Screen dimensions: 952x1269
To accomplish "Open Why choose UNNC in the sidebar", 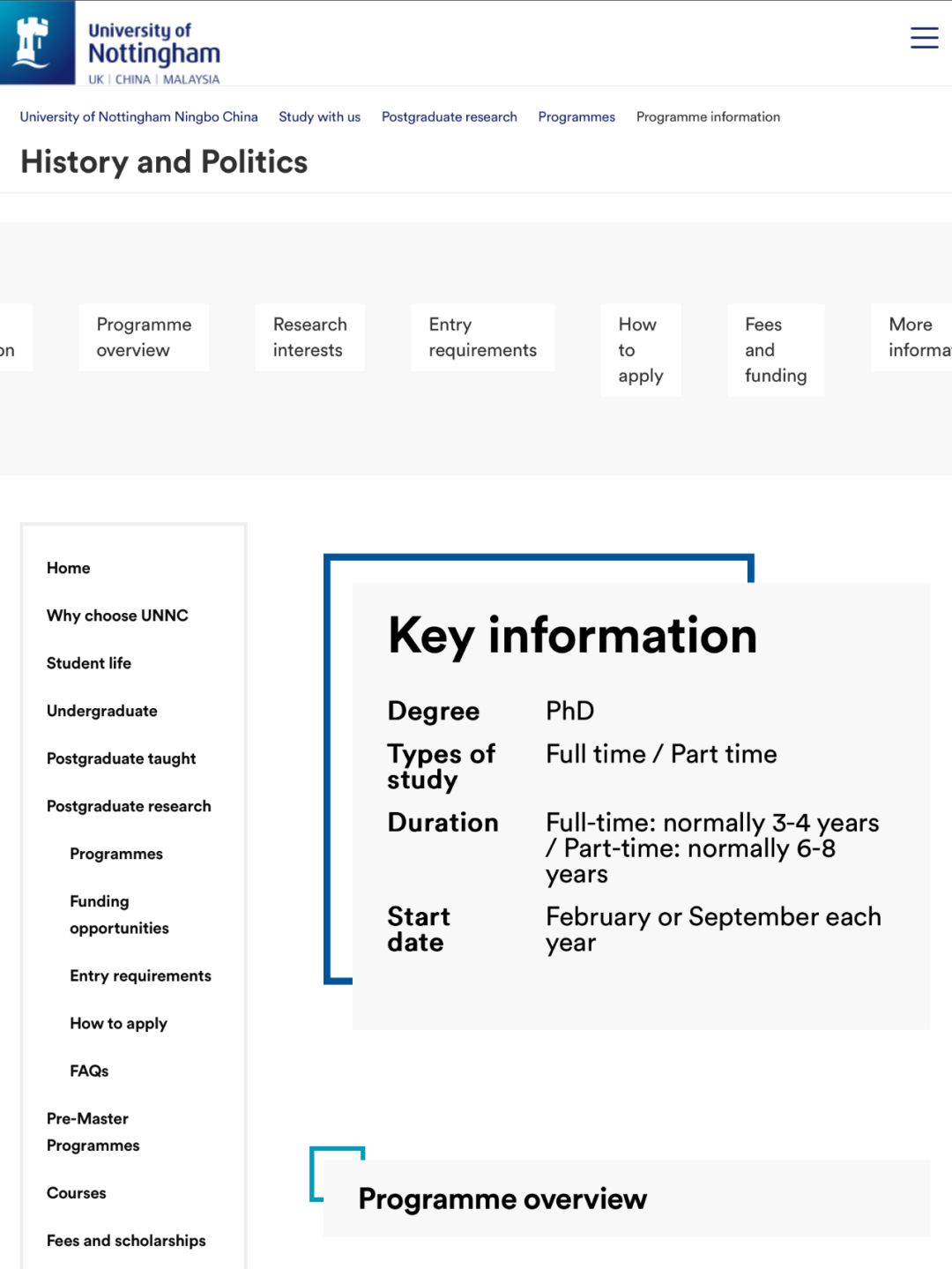I will click(117, 616).
